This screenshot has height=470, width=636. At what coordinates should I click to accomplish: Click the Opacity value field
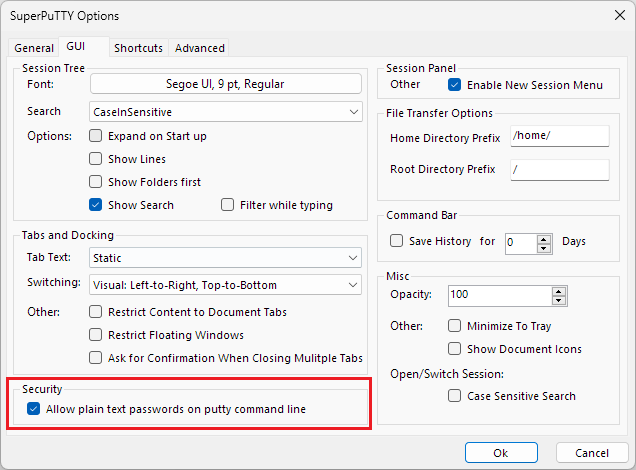(x=500, y=296)
